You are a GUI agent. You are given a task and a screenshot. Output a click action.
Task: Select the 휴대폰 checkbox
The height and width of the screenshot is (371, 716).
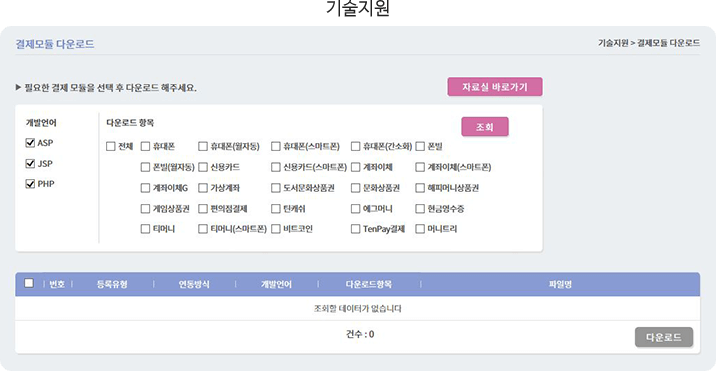pyautogui.click(x=145, y=147)
